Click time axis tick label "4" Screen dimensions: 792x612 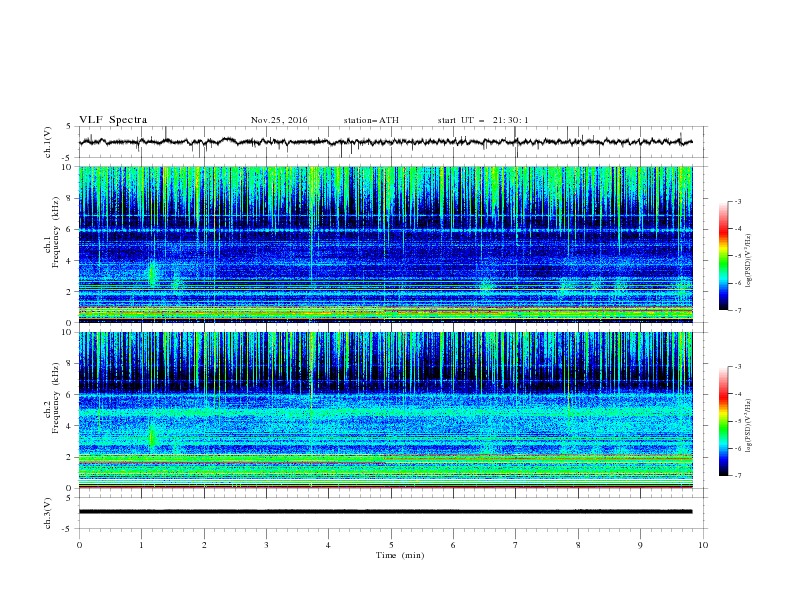328,545
